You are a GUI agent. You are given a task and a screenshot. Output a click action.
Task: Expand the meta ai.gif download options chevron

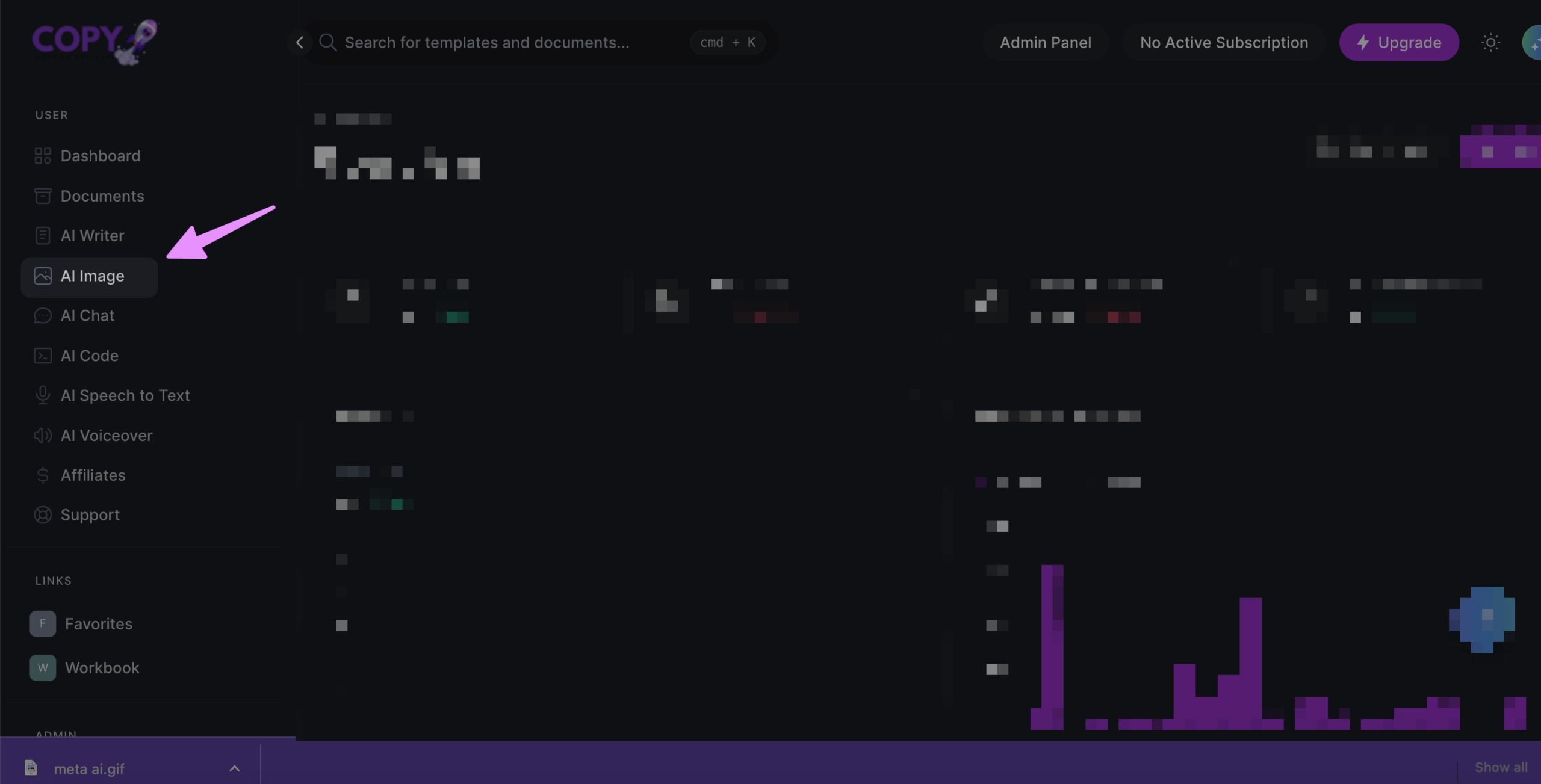click(235, 768)
